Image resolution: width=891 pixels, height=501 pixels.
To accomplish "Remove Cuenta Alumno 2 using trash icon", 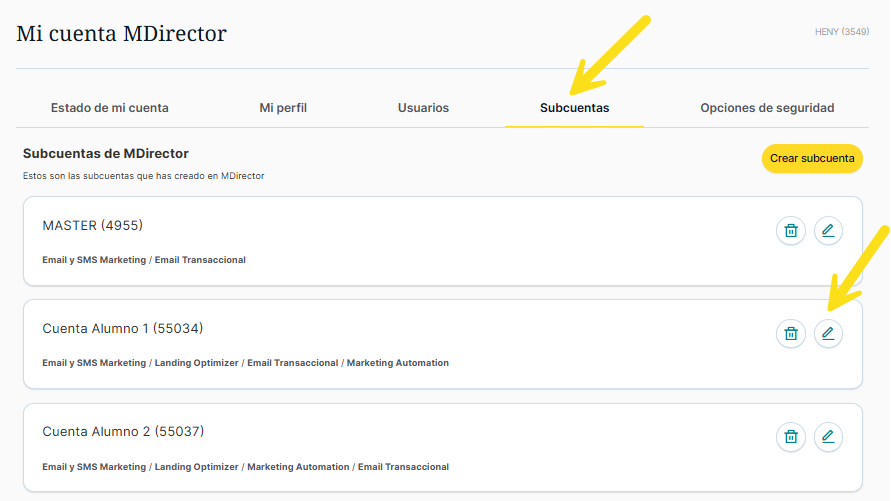I will pos(791,437).
